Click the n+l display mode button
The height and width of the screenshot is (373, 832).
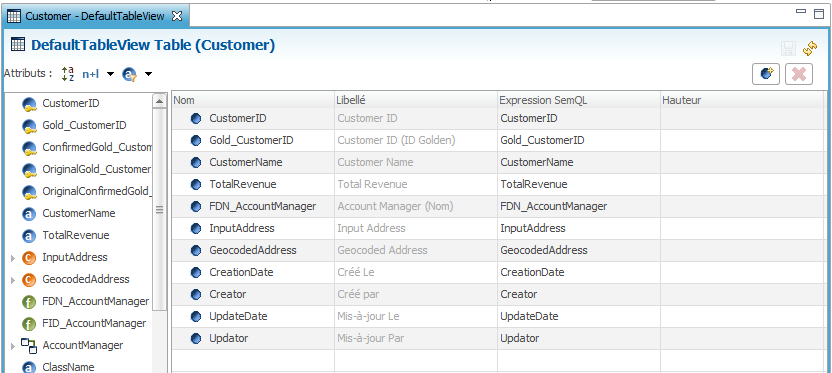(x=91, y=74)
